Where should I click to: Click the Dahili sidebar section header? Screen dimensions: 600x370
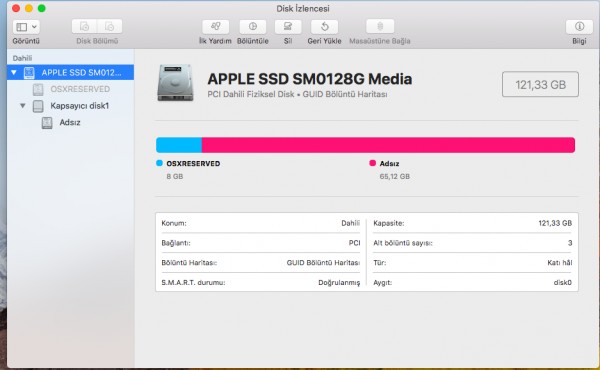[x=22, y=58]
